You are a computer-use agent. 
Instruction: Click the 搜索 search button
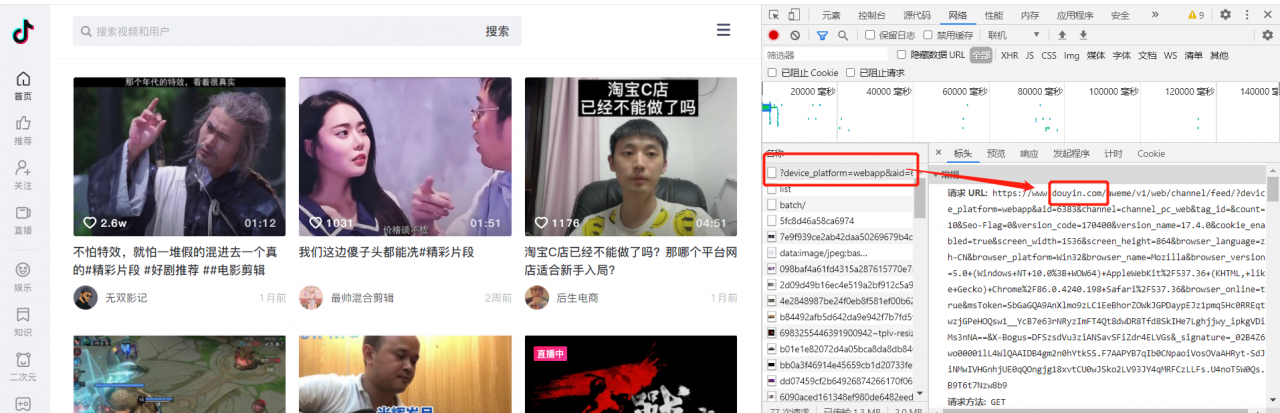(x=497, y=31)
